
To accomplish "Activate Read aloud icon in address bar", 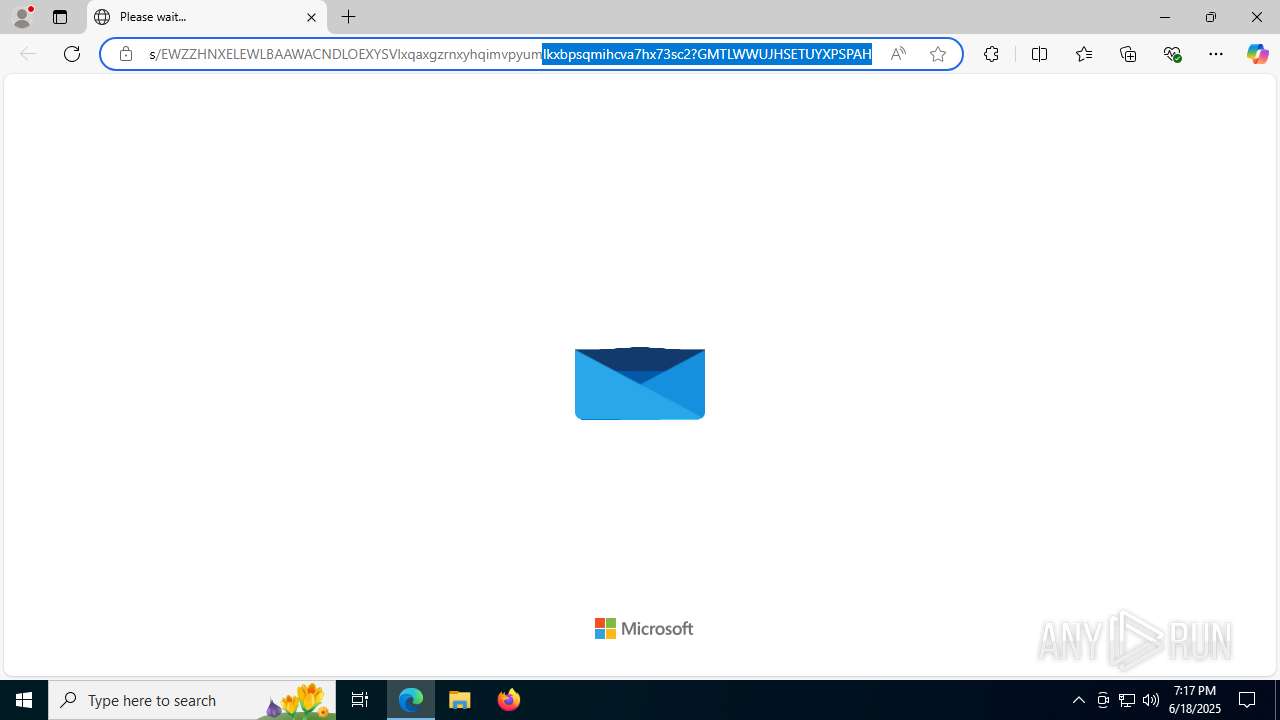I will click(x=898, y=54).
